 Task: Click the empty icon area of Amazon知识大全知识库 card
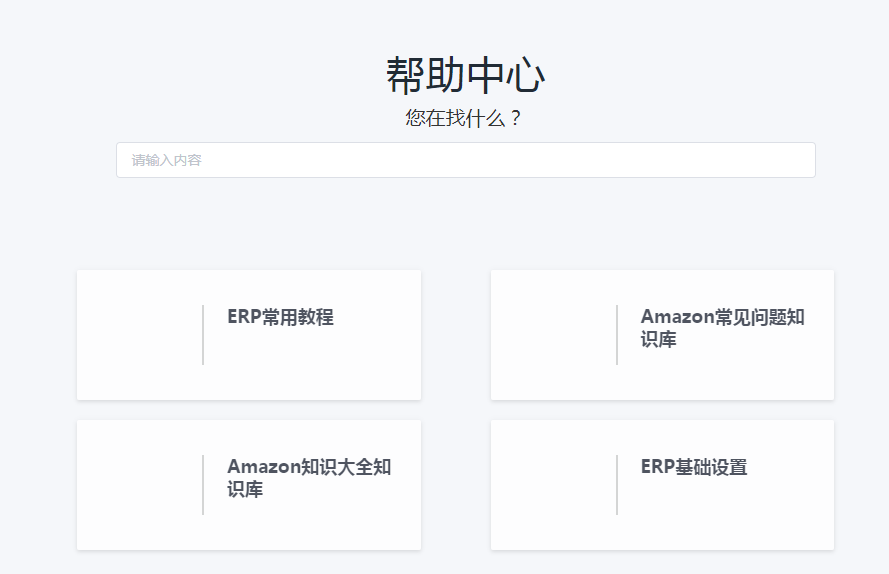pos(141,485)
